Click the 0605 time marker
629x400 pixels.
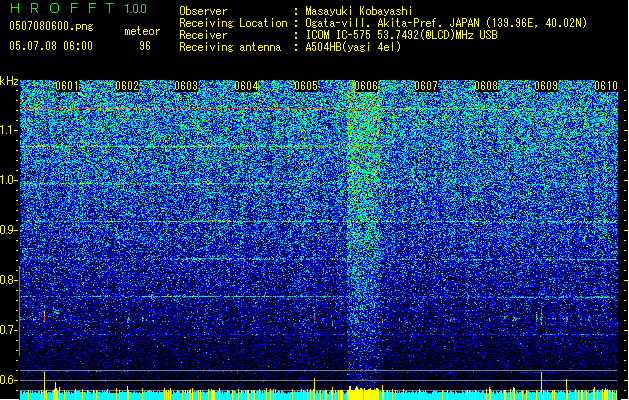coord(306,86)
